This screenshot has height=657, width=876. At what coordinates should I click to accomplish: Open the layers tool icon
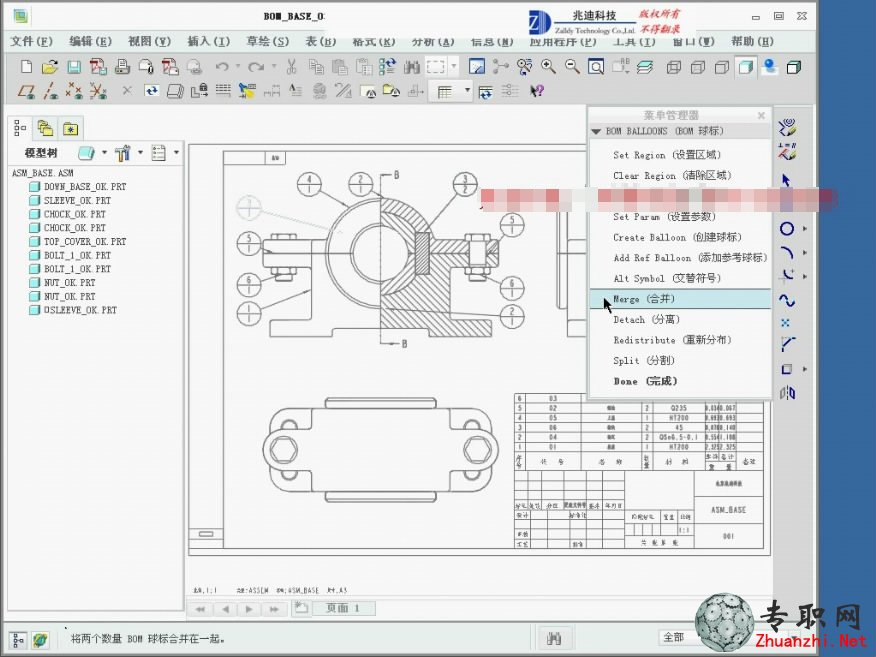coord(645,67)
